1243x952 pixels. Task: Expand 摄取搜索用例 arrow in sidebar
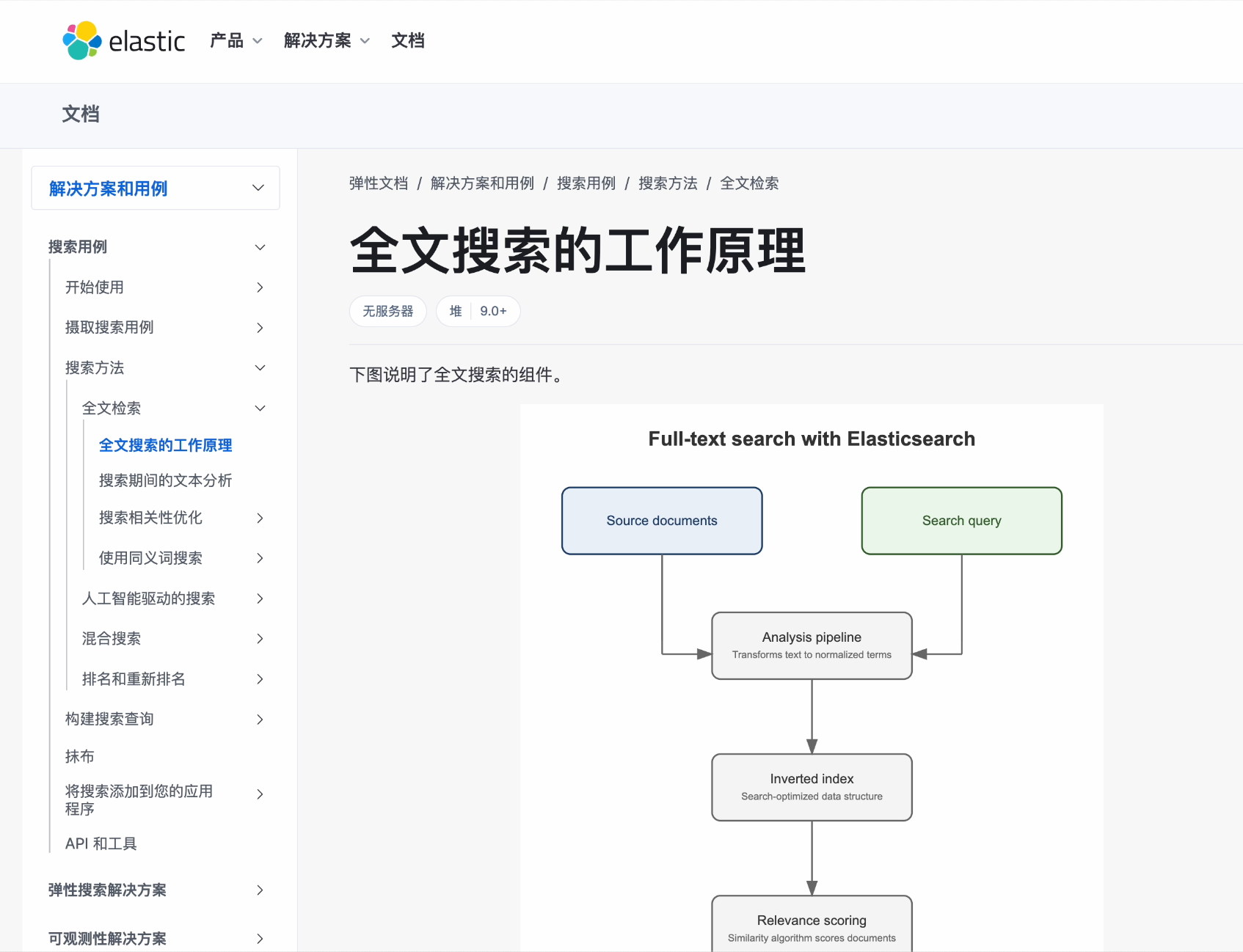[x=260, y=328]
